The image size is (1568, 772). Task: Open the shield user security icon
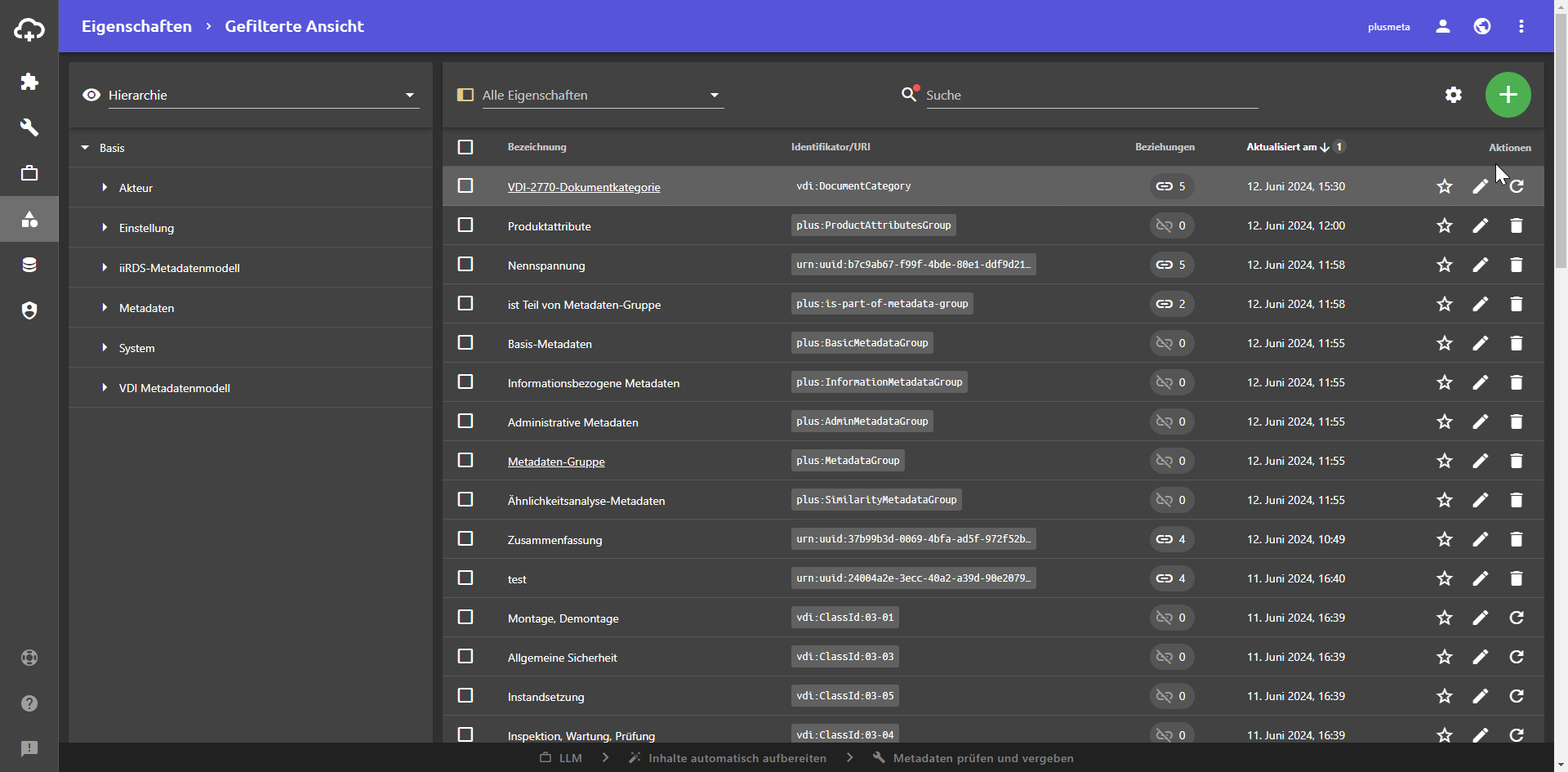[x=29, y=310]
